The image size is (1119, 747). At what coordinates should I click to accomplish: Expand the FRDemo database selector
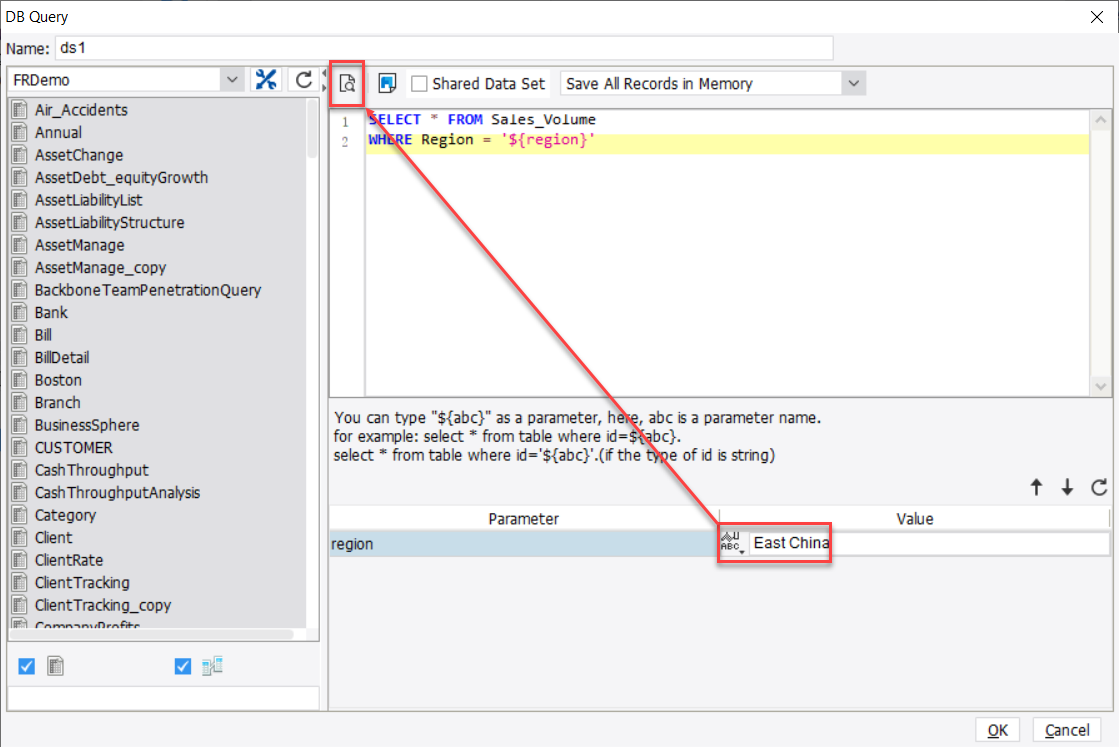coord(232,79)
